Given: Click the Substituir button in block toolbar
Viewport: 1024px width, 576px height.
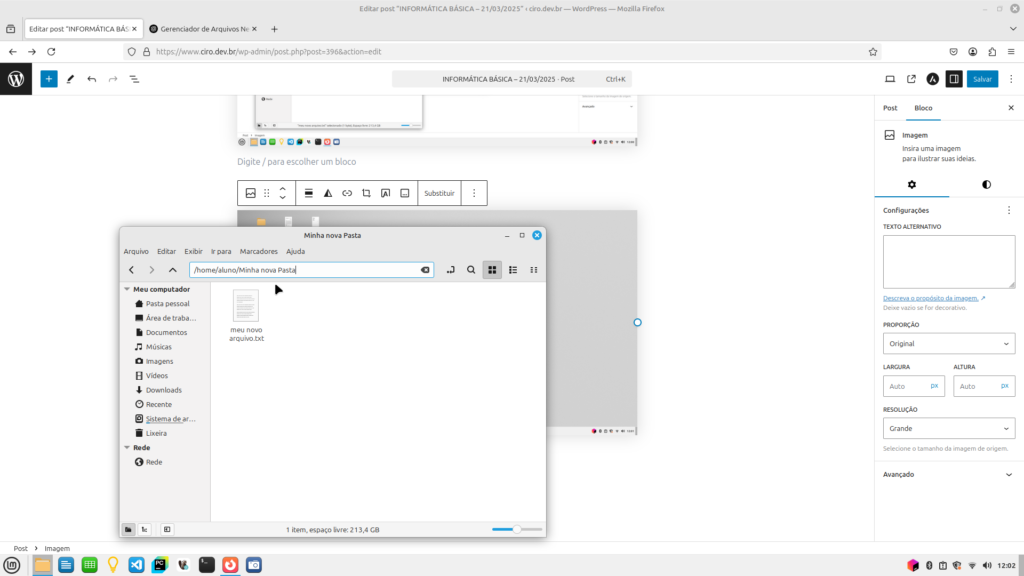Looking at the screenshot, I should point(439,193).
